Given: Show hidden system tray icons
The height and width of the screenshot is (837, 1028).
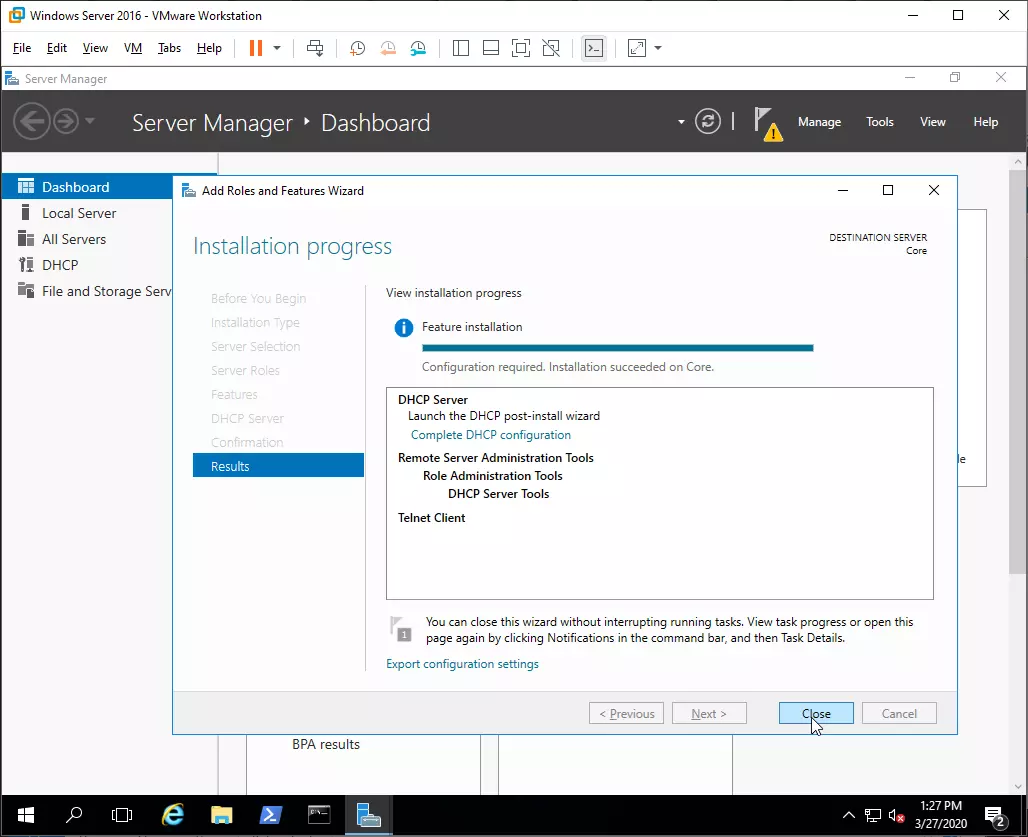Looking at the screenshot, I should tap(848, 815).
